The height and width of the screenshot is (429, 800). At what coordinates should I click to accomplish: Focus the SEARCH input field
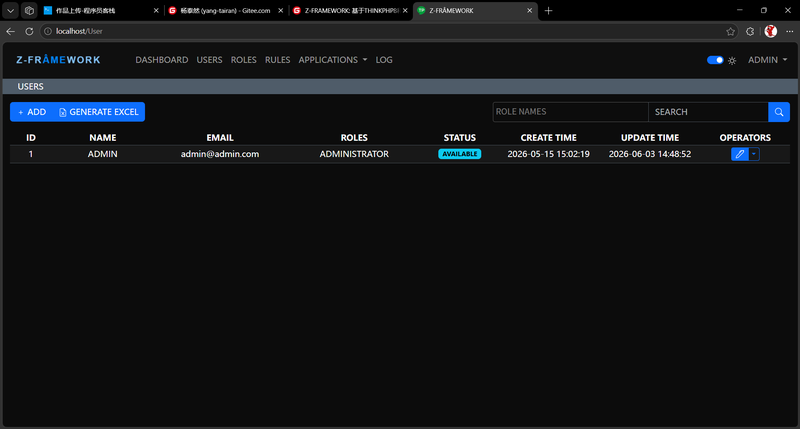(x=708, y=112)
